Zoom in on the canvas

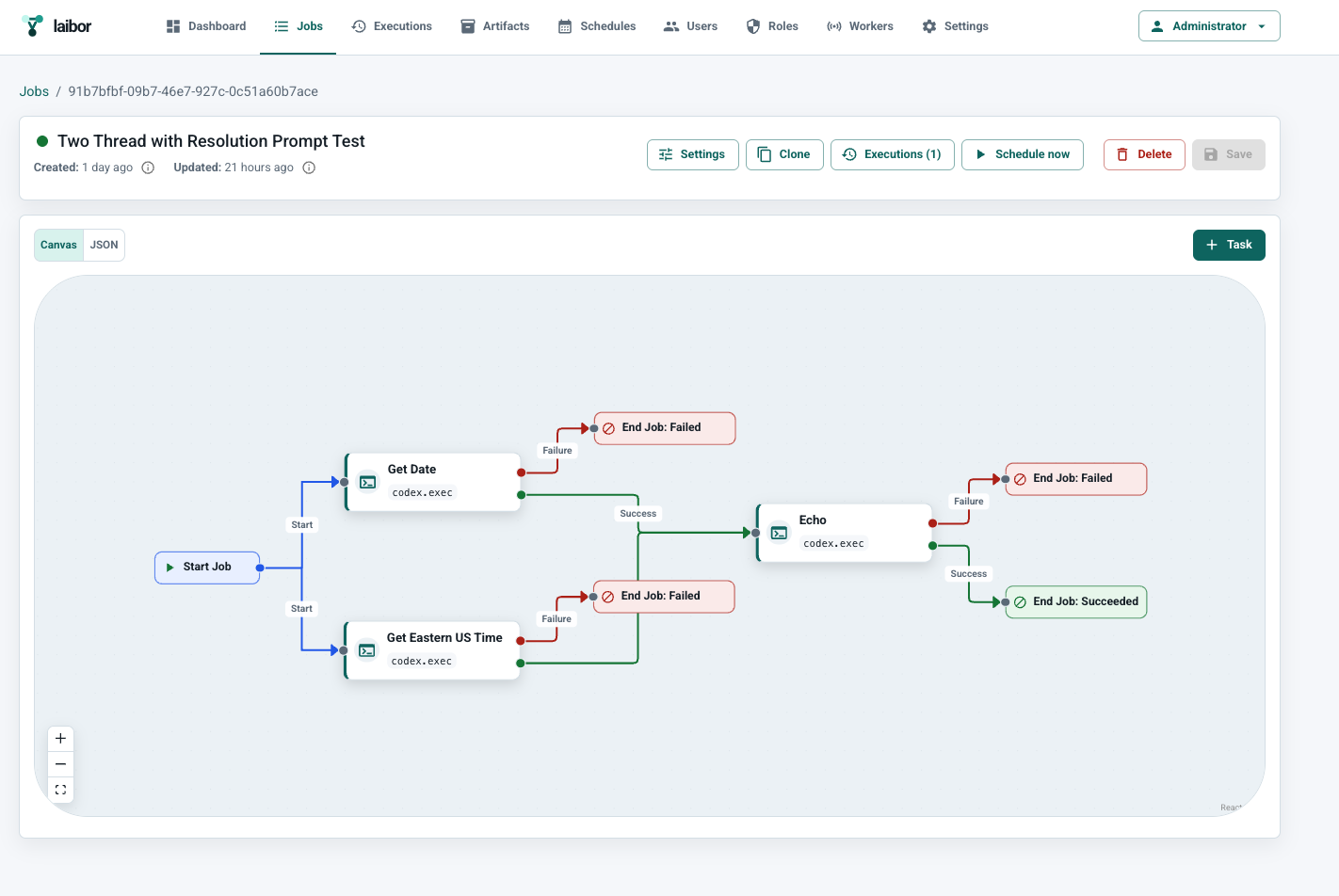(x=60, y=739)
